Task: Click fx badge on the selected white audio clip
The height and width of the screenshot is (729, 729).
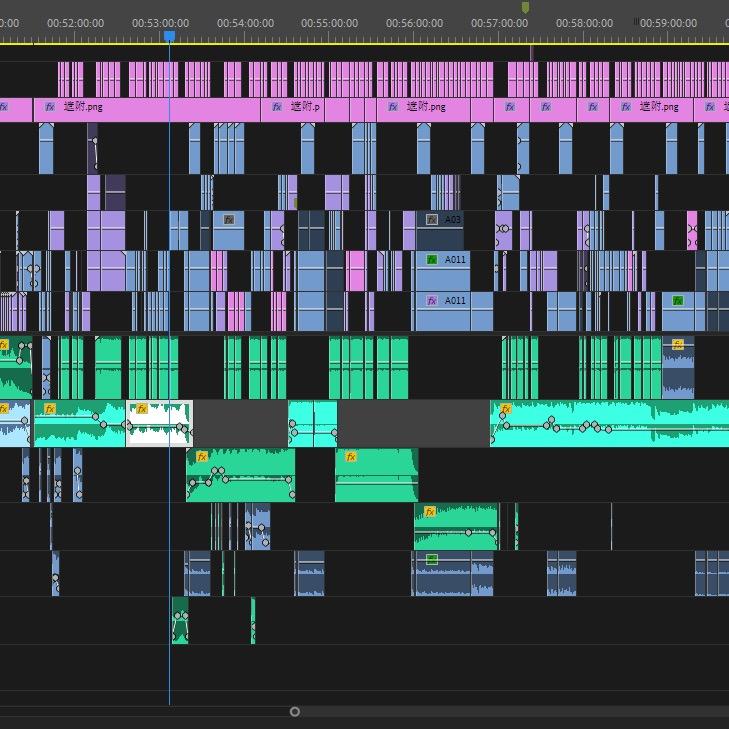Action: click(142, 409)
